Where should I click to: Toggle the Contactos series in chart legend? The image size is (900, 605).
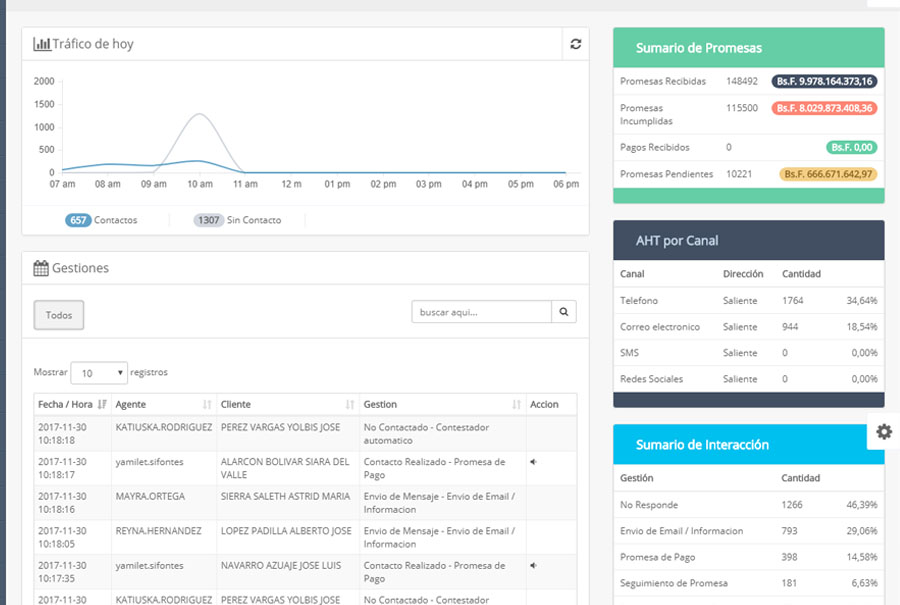point(101,220)
